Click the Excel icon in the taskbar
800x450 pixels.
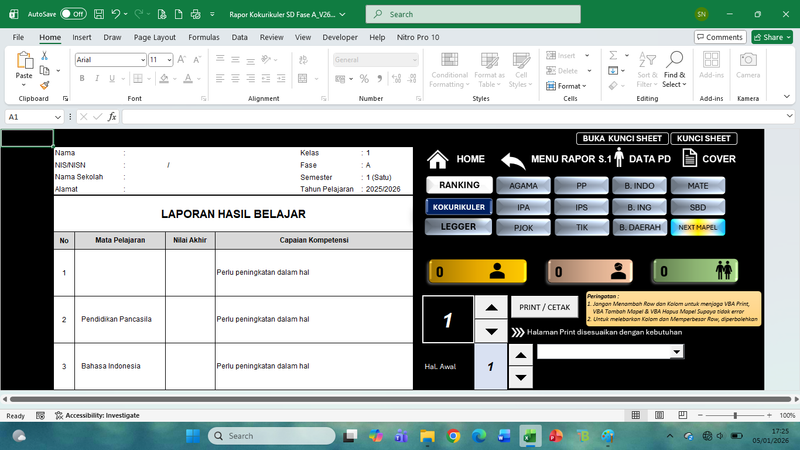(530, 436)
